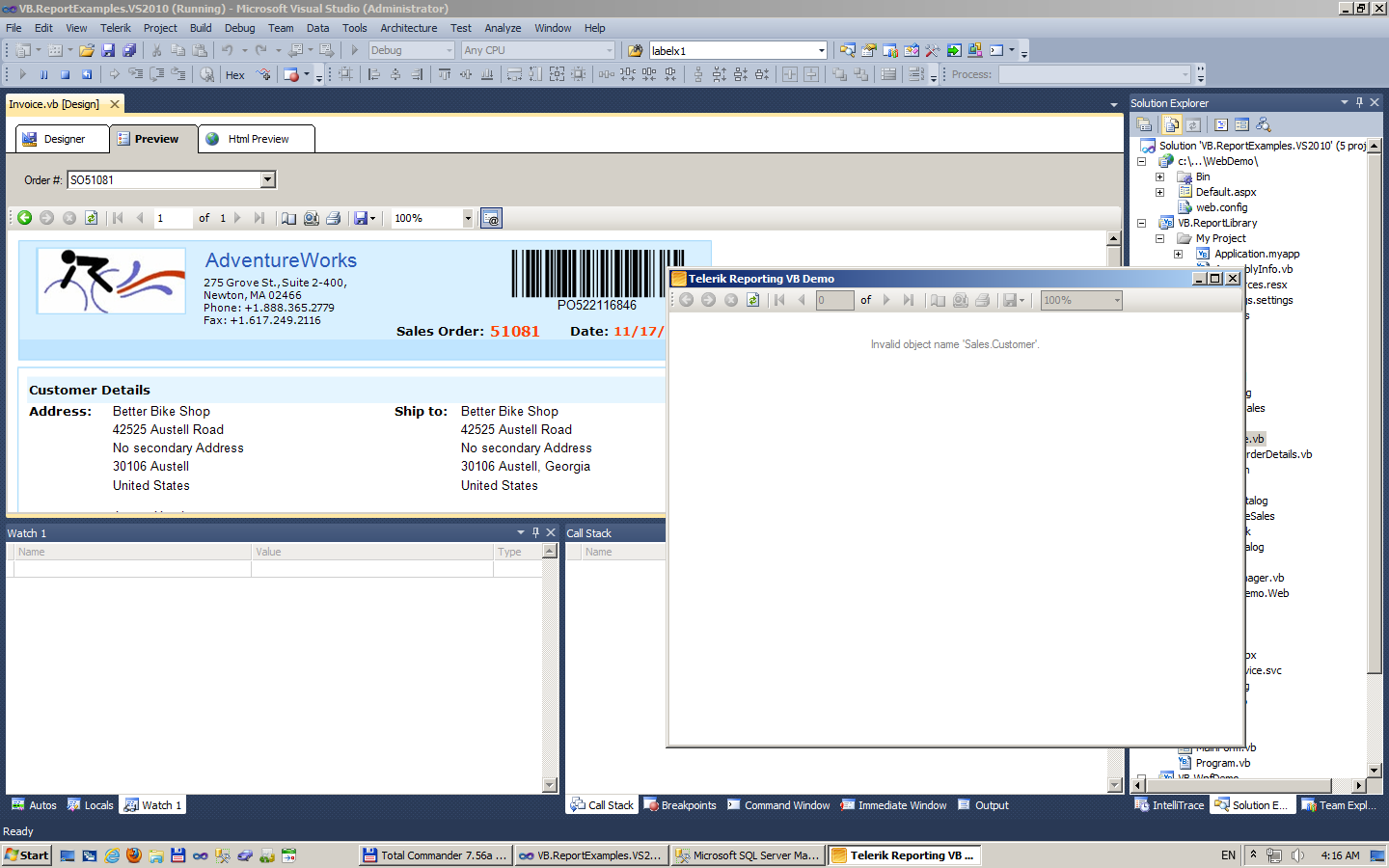Open the Solution Explorer toolbar icon
This screenshot has height=868, width=1389.
click(x=848, y=50)
